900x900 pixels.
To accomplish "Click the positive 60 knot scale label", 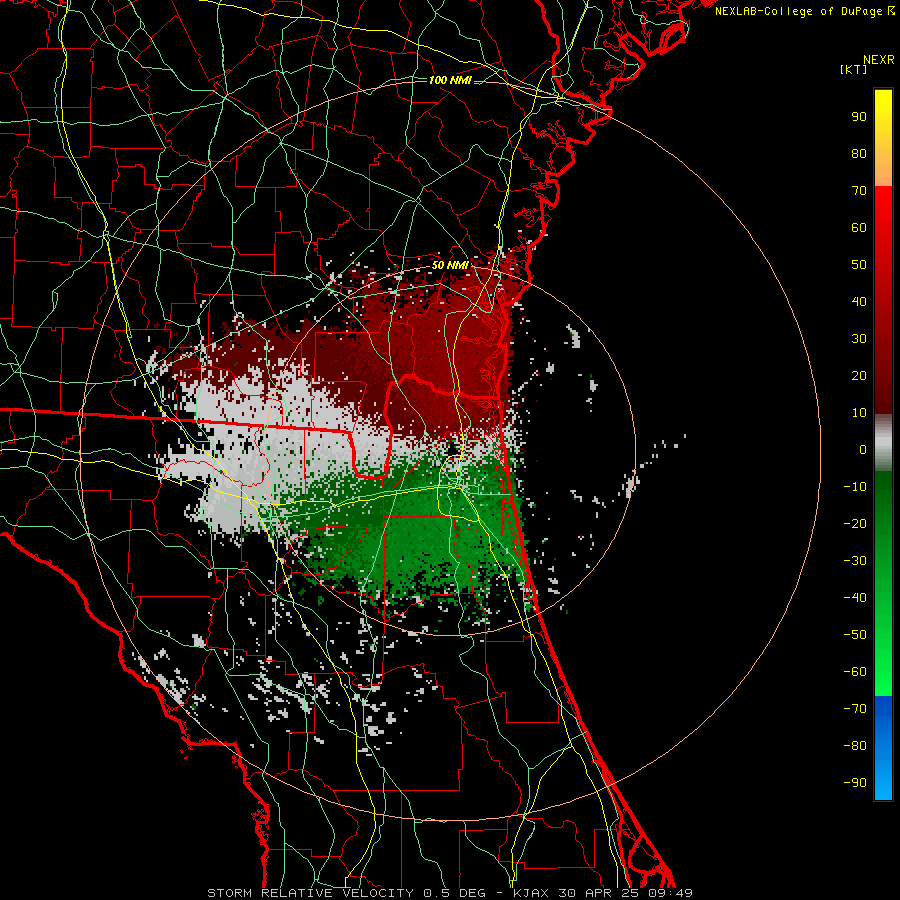I will point(859,228).
